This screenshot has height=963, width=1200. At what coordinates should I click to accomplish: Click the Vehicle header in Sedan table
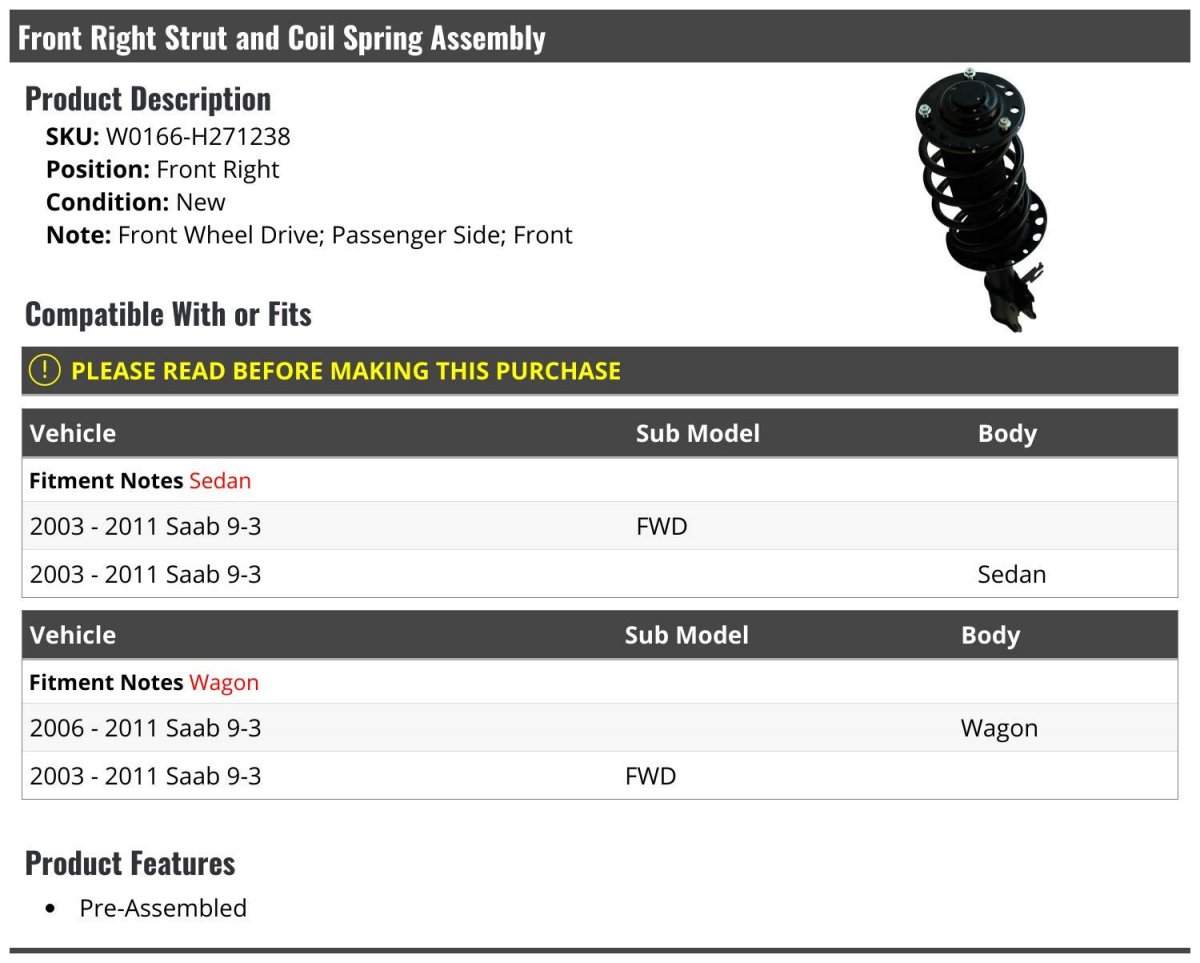click(73, 434)
